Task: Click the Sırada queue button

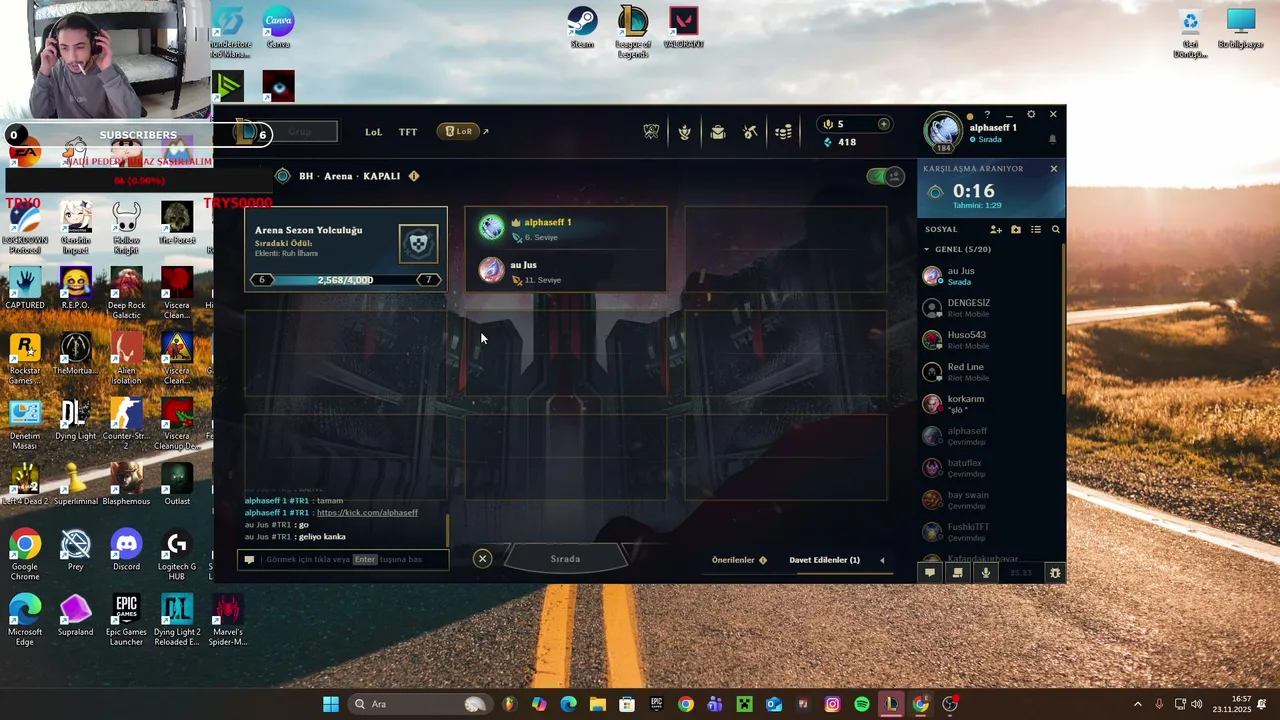Action: (x=565, y=559)
